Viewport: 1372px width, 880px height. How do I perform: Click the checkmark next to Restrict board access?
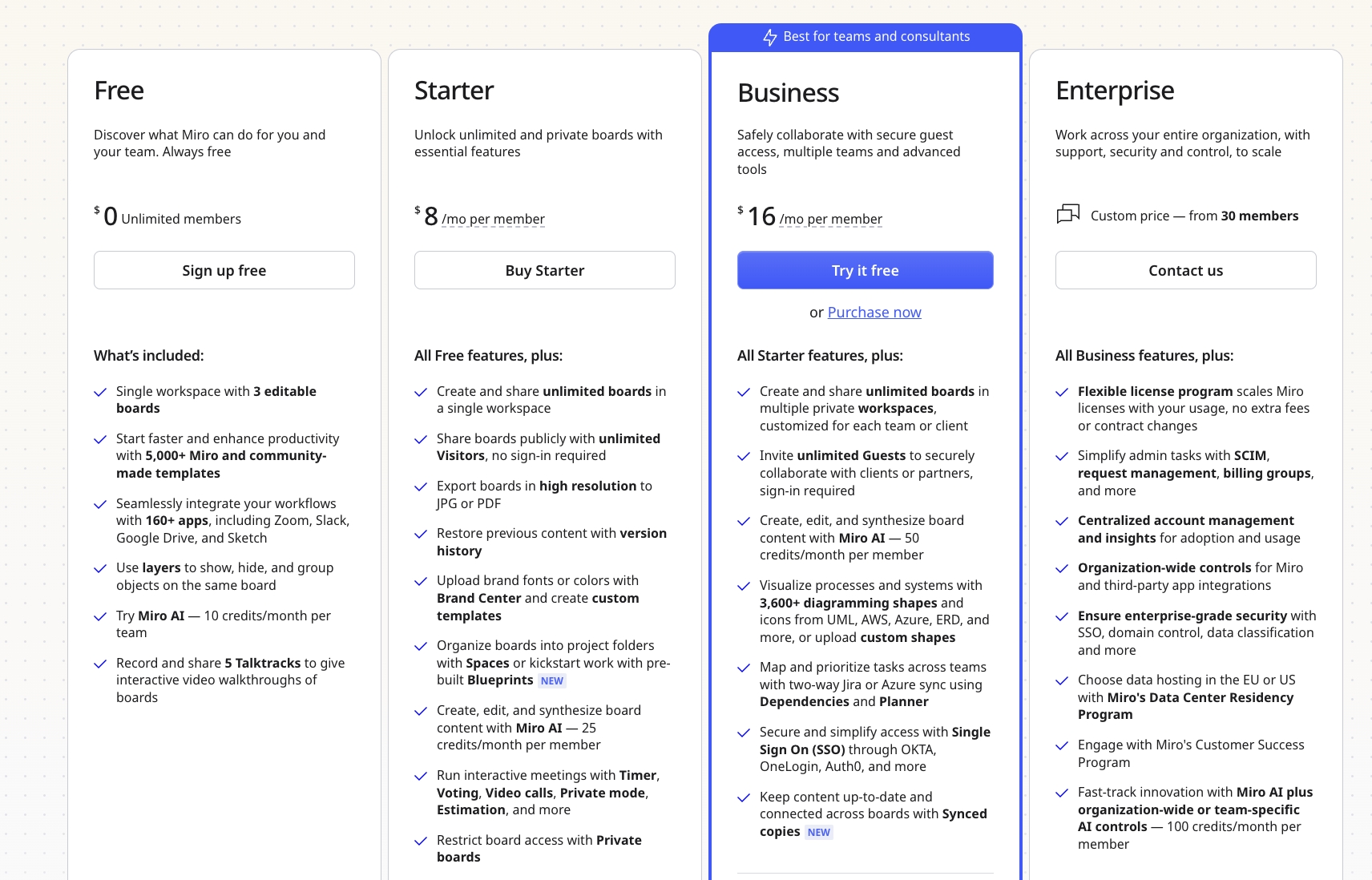click(x=421, y=841)
